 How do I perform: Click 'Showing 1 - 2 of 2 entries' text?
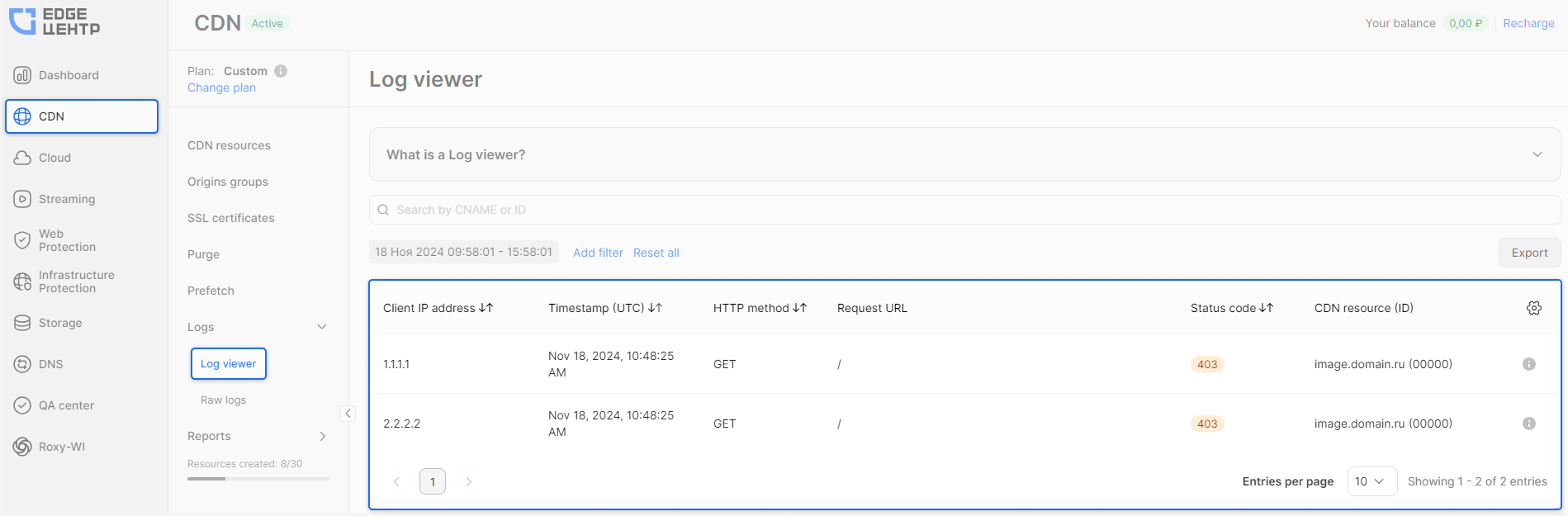point(1477,481)
